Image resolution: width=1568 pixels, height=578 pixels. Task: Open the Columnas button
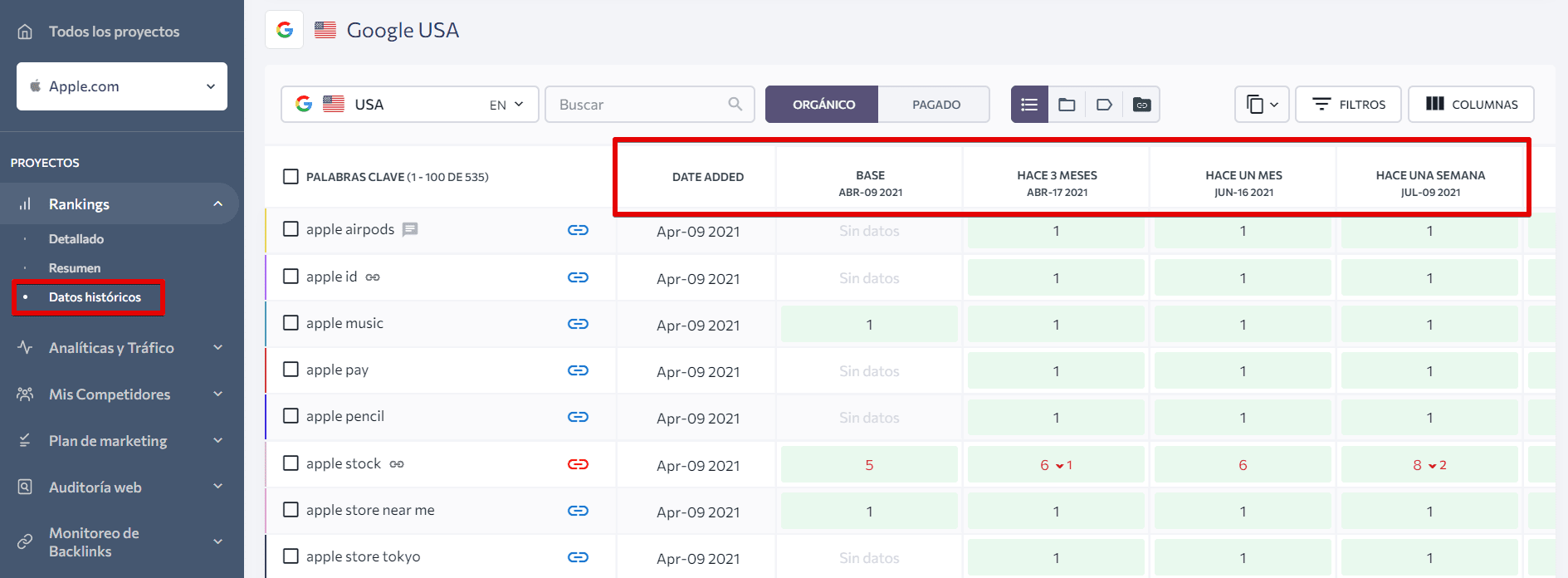click(1471, 105)
